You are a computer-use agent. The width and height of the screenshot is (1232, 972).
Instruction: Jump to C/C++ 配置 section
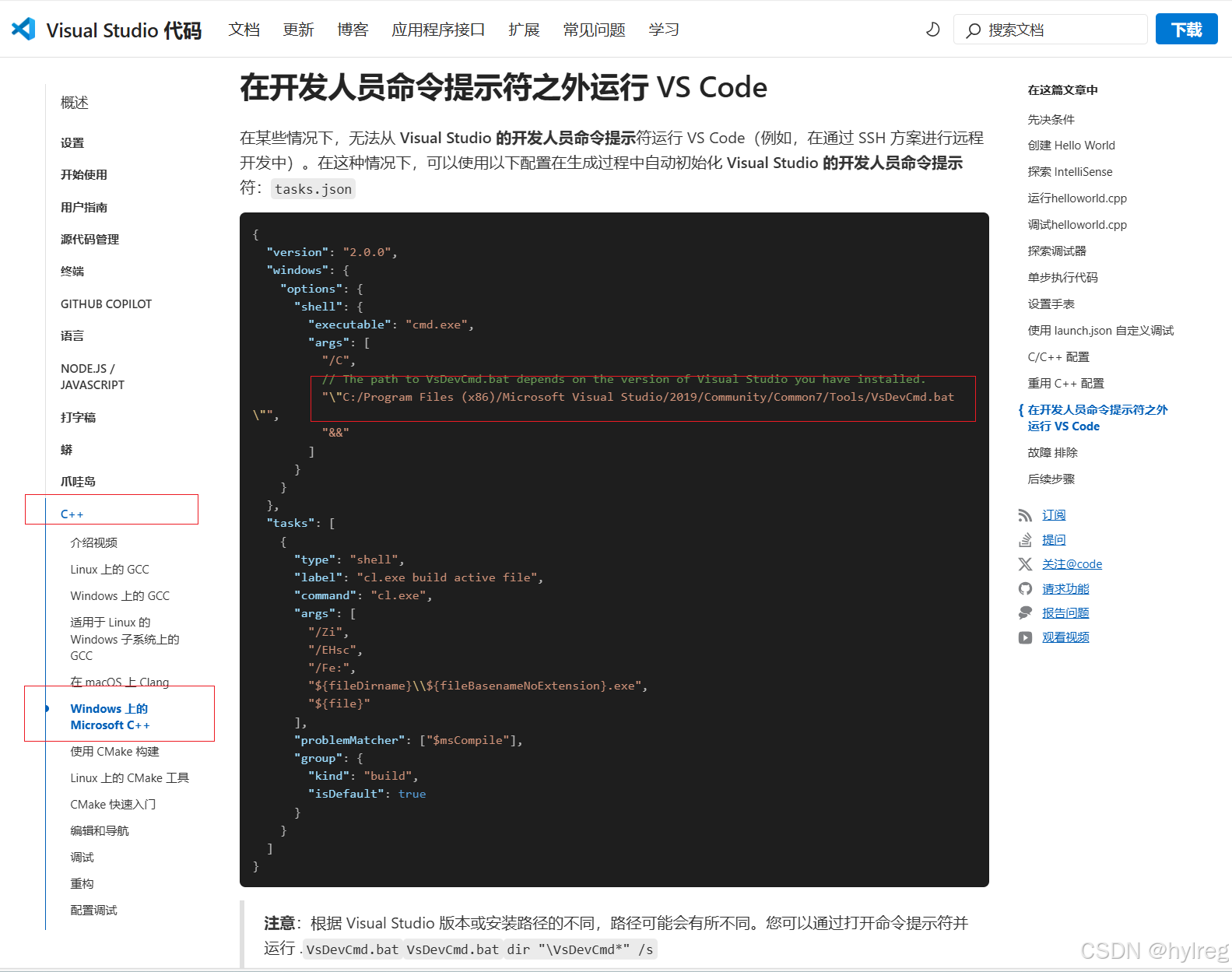pyautogui.click(x=1058, y=357)
